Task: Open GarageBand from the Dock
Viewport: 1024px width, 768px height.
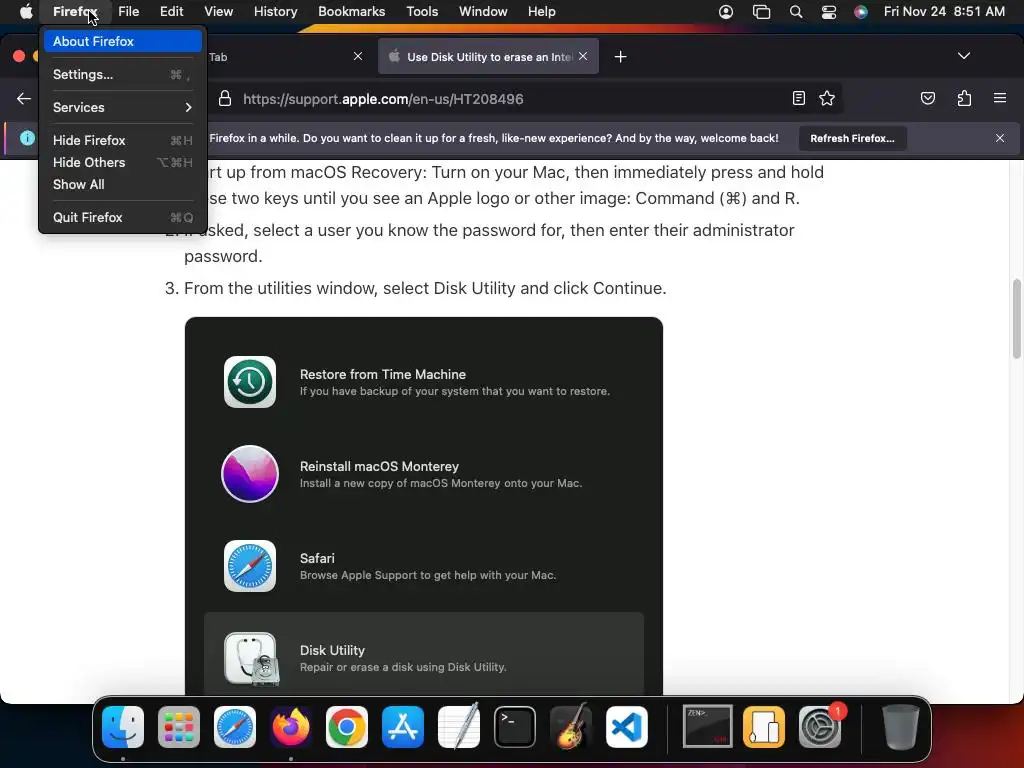Action: (x=571, y=727)
